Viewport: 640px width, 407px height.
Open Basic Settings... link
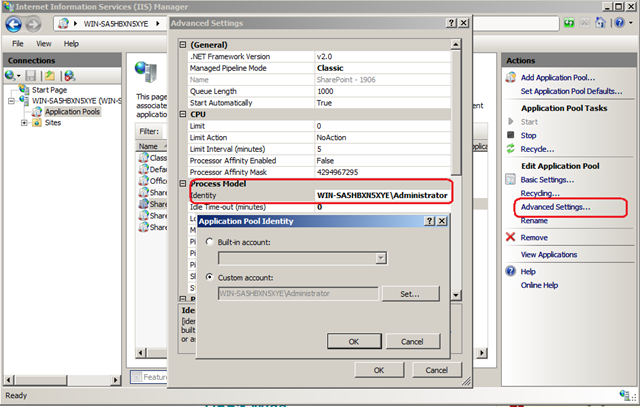tap(547, 180)
